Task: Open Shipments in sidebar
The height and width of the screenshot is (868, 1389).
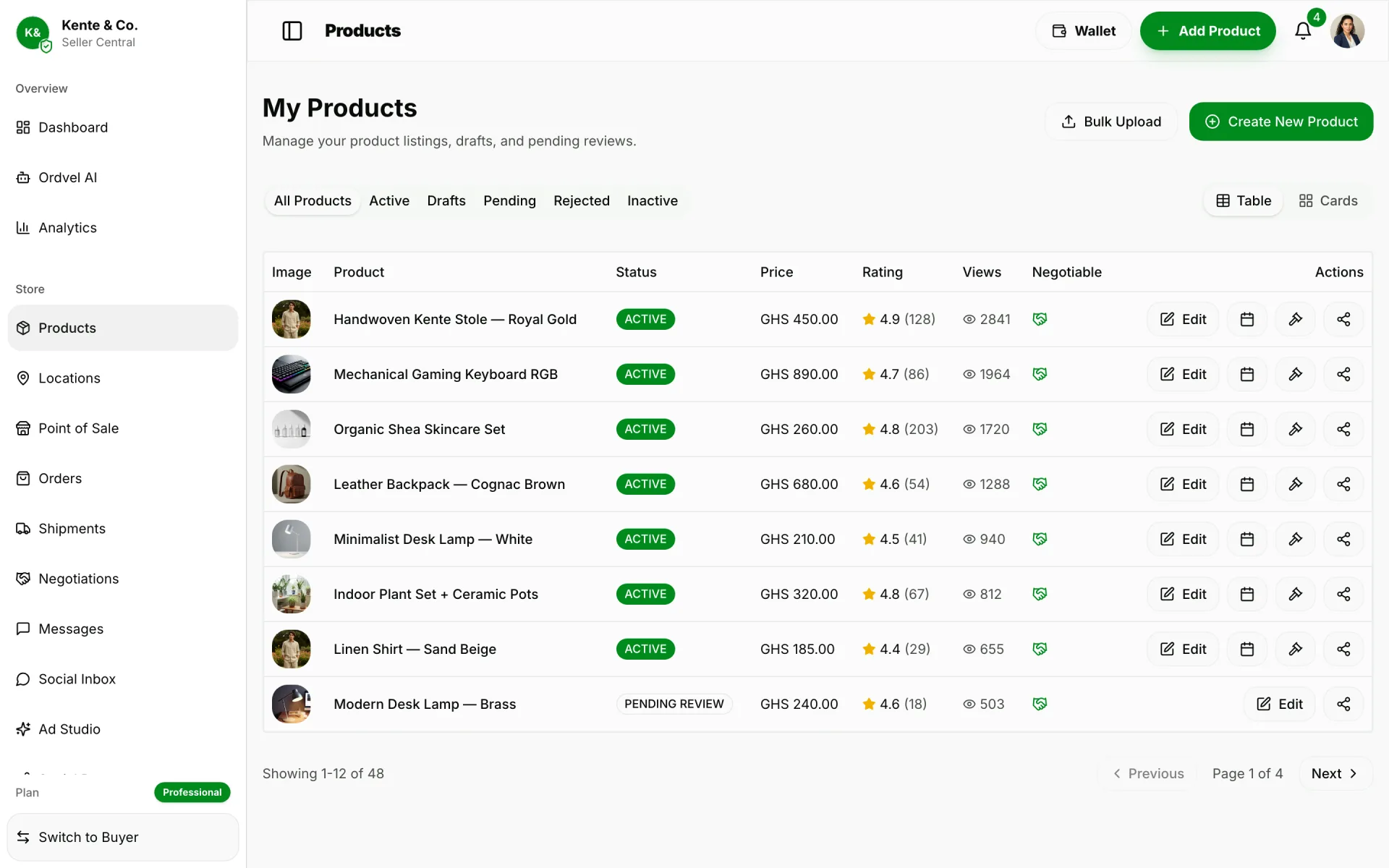Action: 123,528
